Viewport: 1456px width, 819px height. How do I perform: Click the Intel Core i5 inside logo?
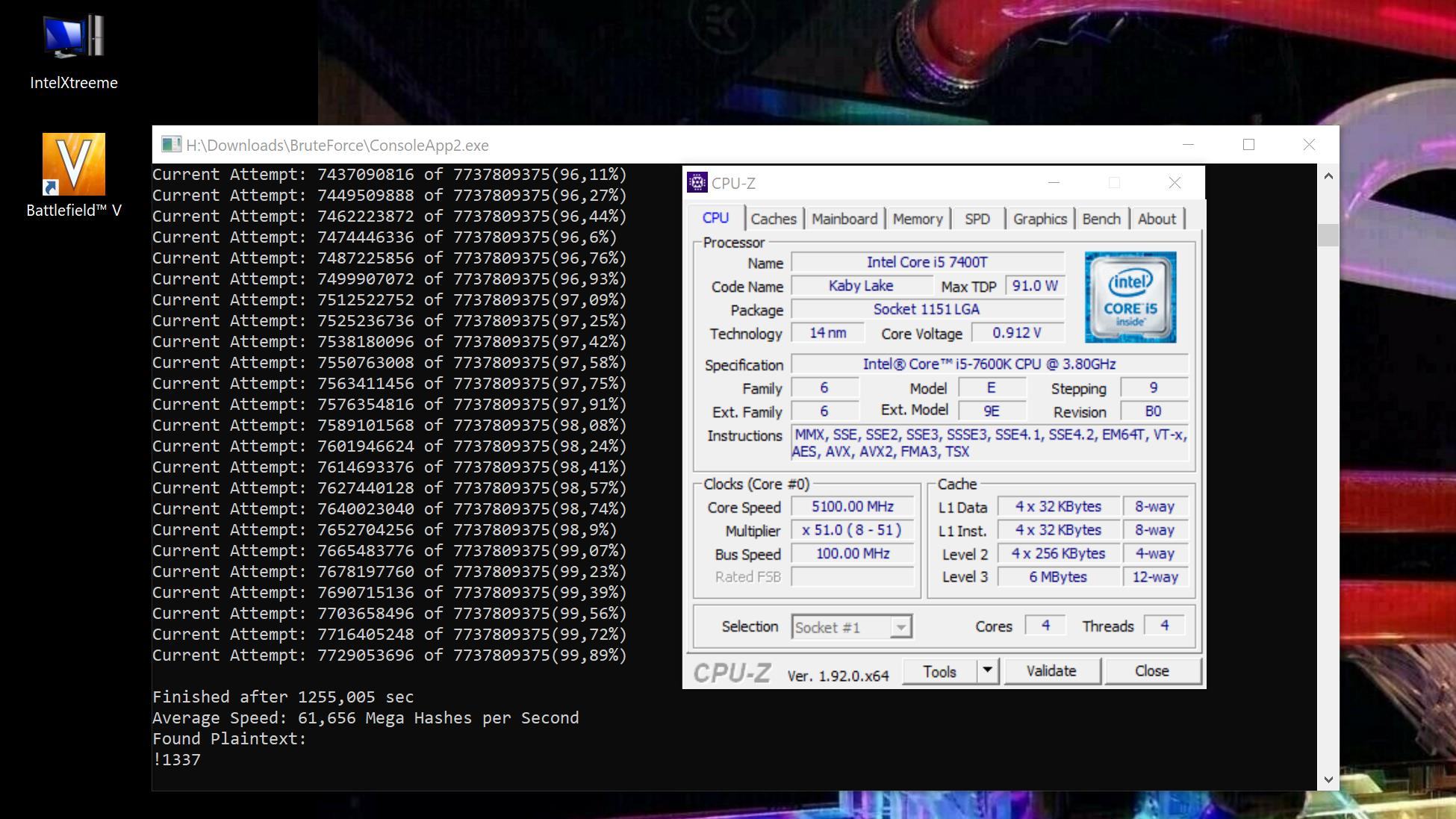click(1130, 297)
